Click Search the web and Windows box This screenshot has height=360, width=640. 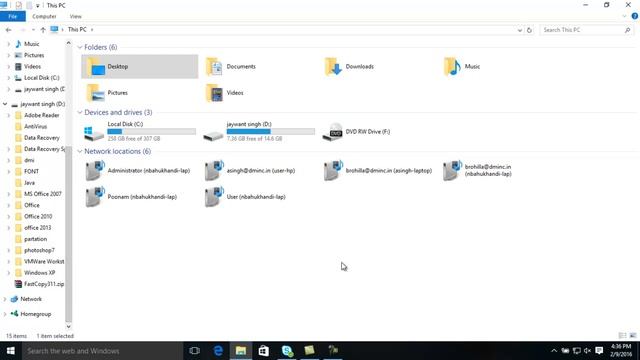[102, 351]
